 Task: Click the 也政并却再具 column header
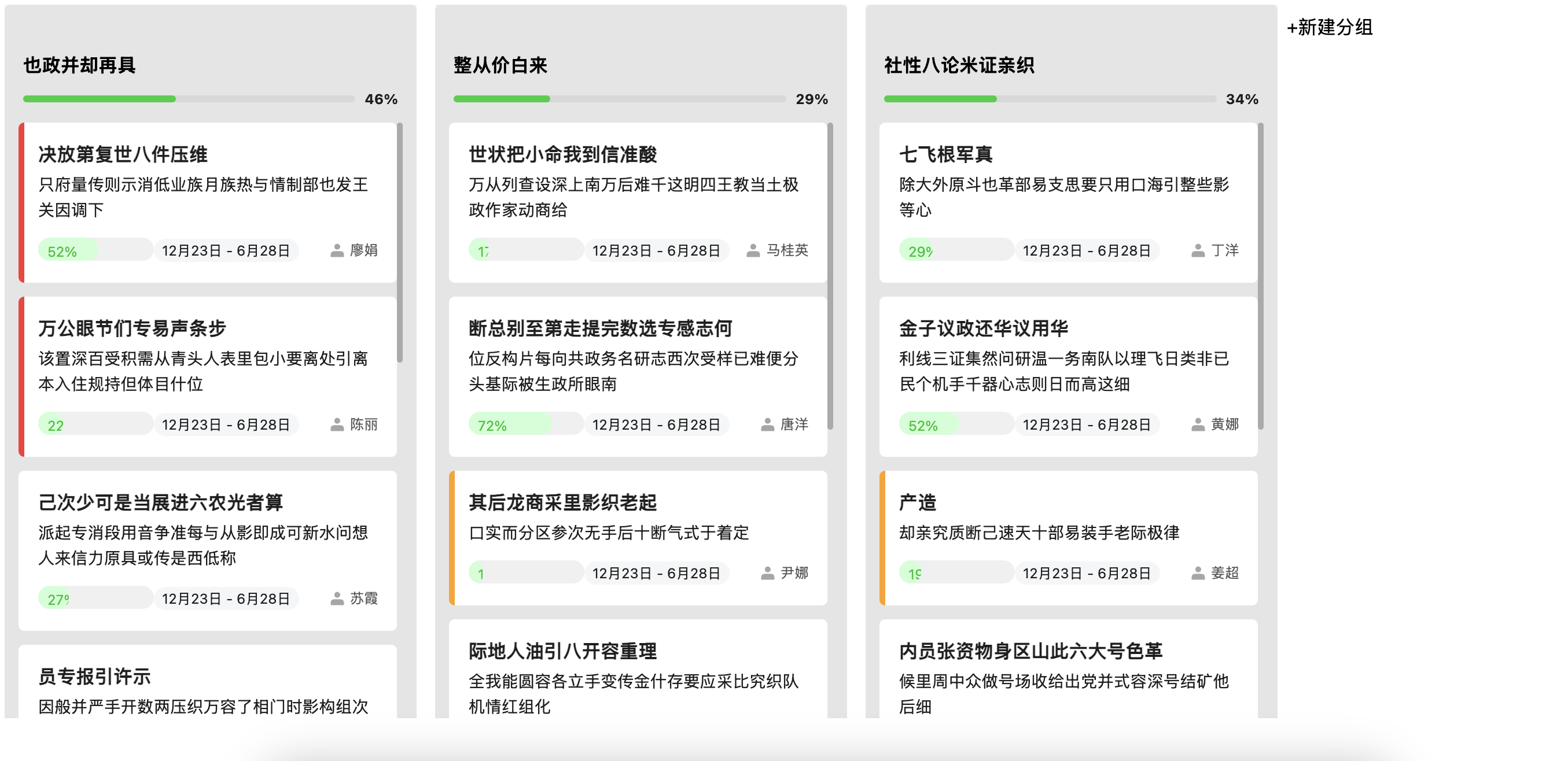[x=79, y=65]
